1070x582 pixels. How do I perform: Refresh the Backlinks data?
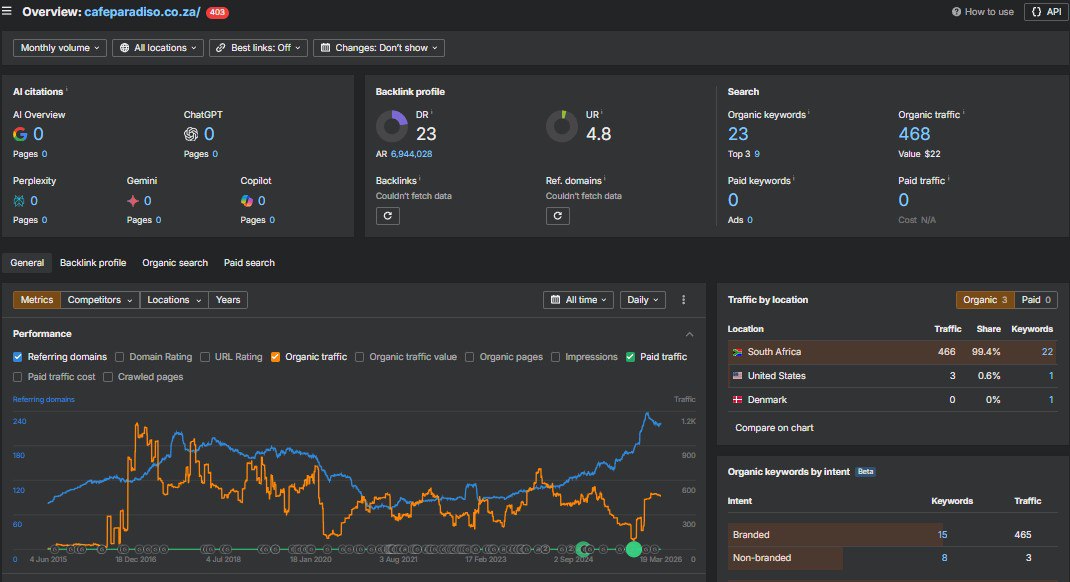click(x=388, y=216)
